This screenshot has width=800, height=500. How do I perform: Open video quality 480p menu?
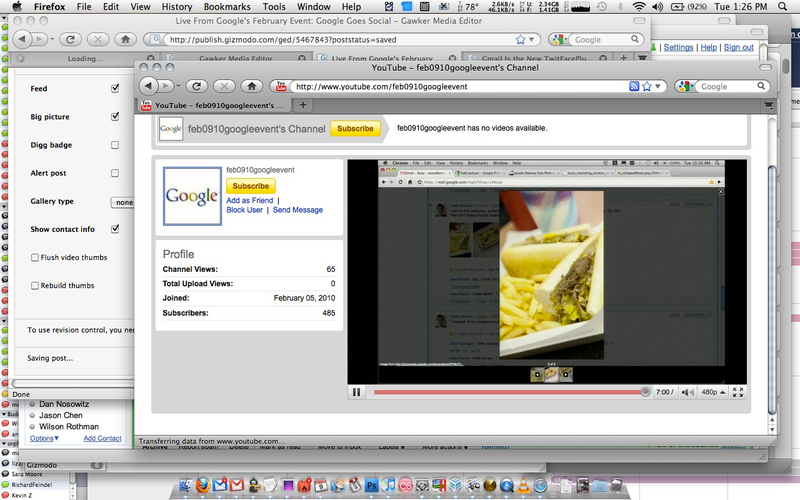tap(713, 392)
